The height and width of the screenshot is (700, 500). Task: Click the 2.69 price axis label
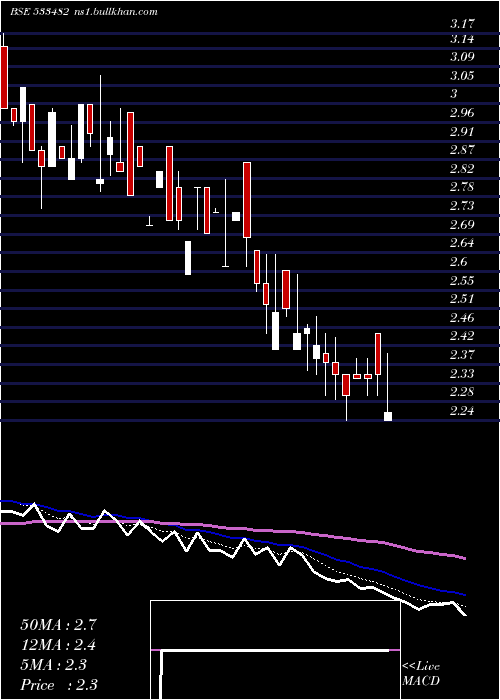tap(462, 224)
